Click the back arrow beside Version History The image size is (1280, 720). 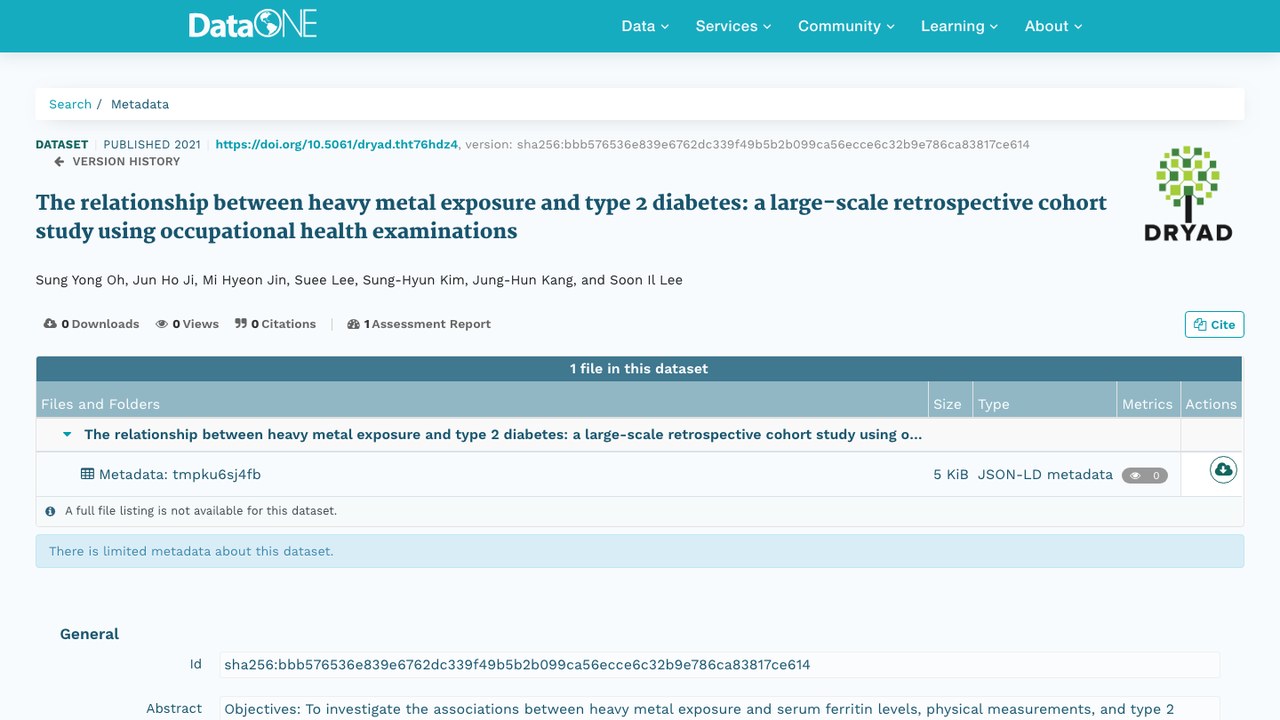(59, 161)
